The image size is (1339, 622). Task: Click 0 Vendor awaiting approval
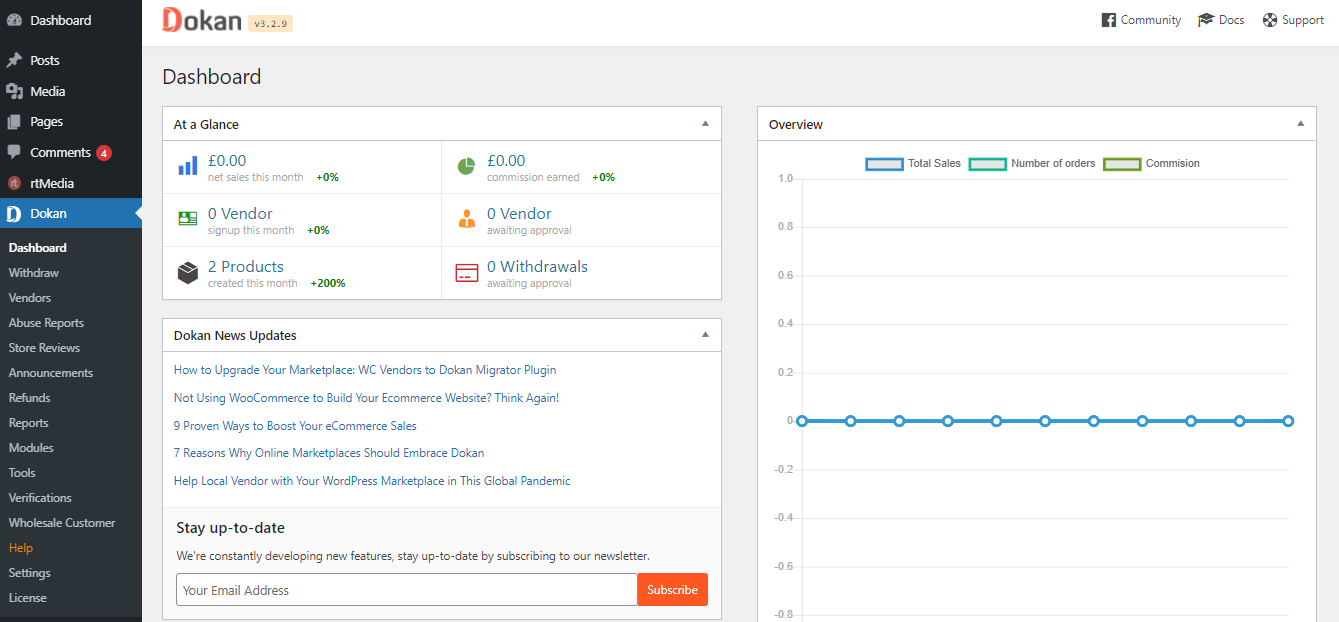click(519, 214)
